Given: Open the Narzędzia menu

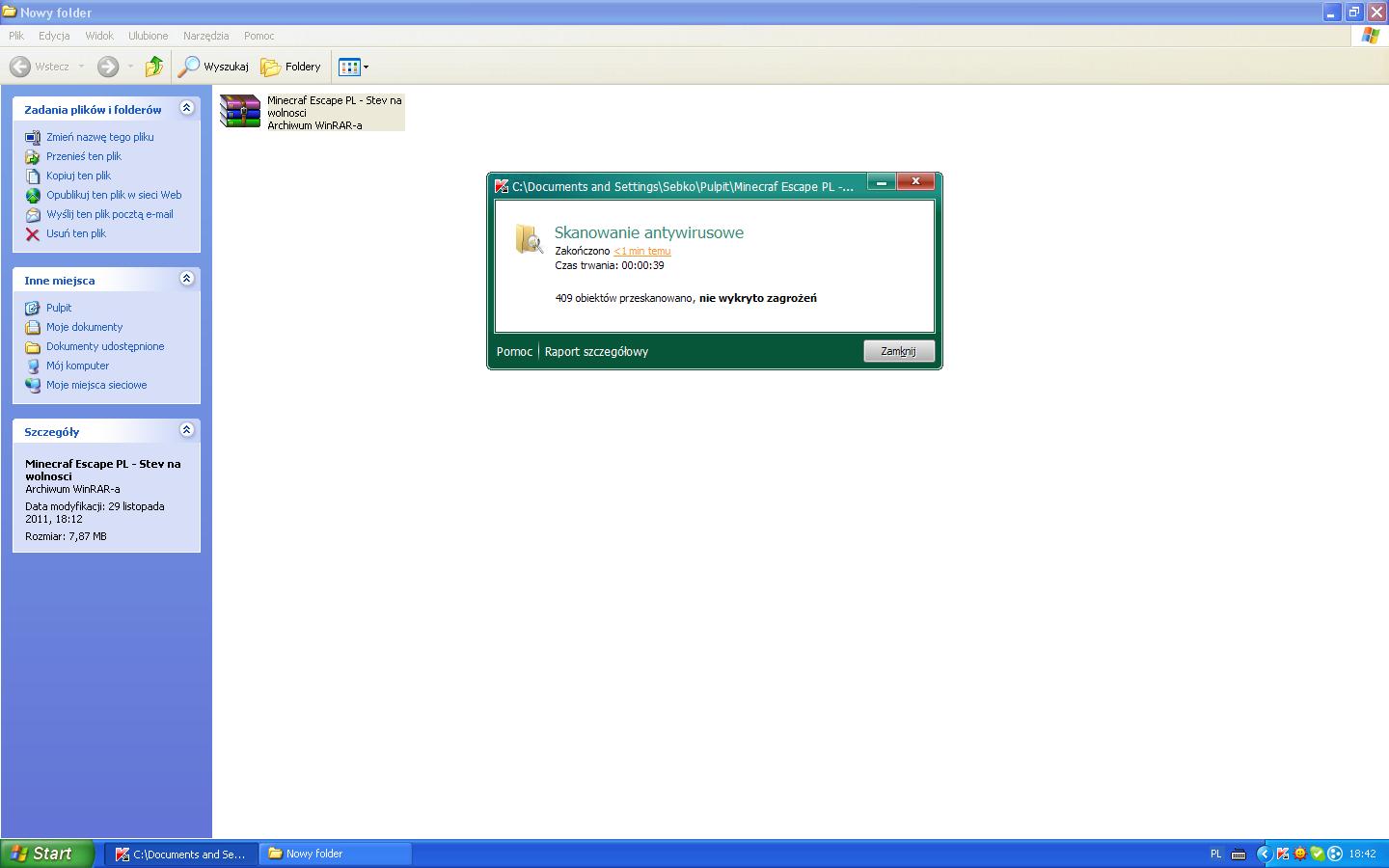Looking at the screenshot, I should [205, 36].
